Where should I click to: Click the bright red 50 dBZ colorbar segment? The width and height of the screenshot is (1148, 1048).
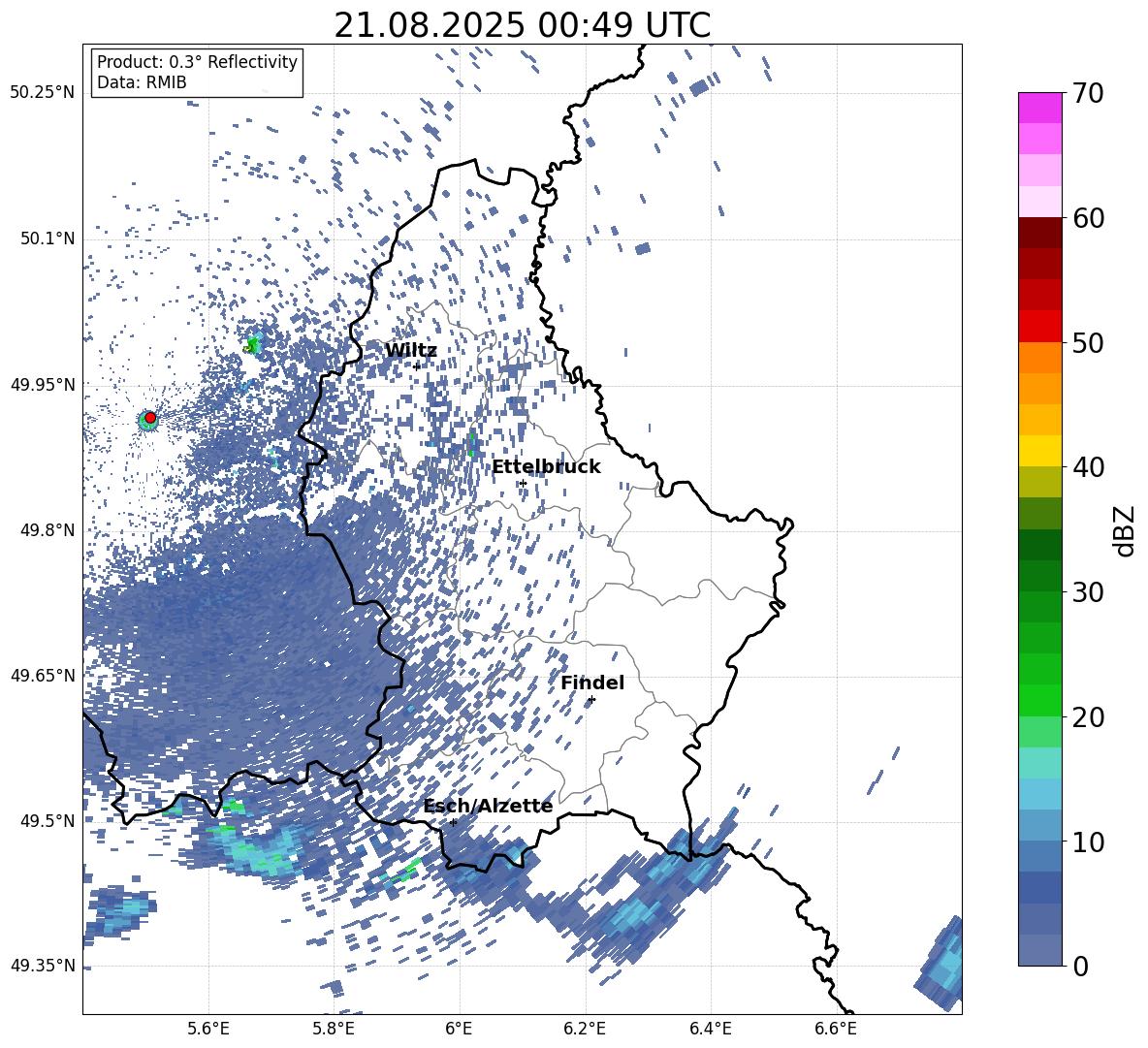tap(1039, 327)
